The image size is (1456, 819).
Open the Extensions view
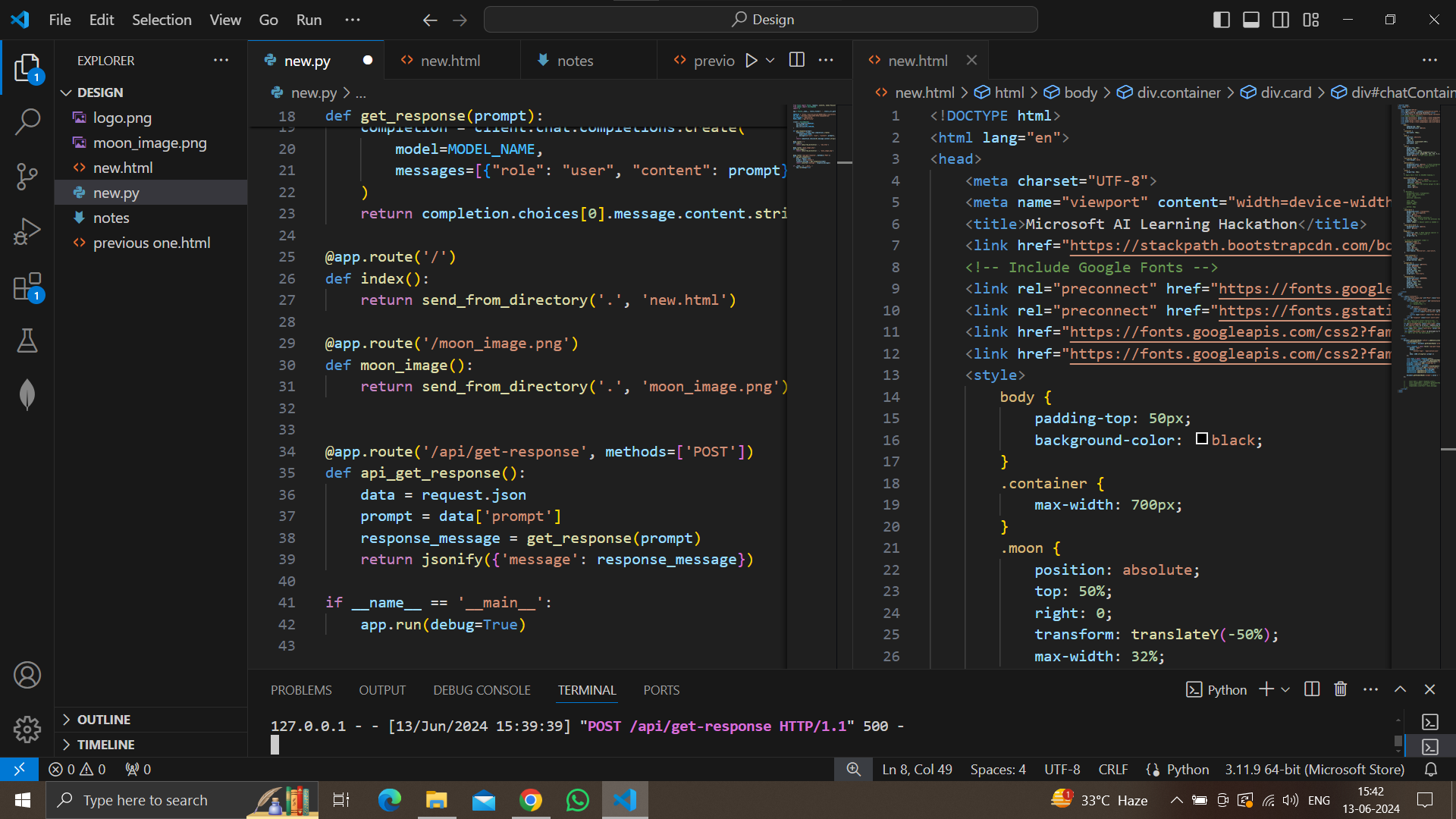[27, 287]
